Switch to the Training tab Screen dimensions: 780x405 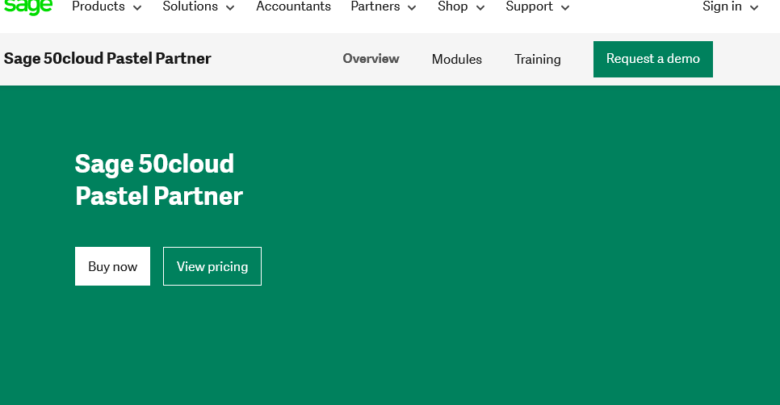pyautogui.click(x=538, y=59)
